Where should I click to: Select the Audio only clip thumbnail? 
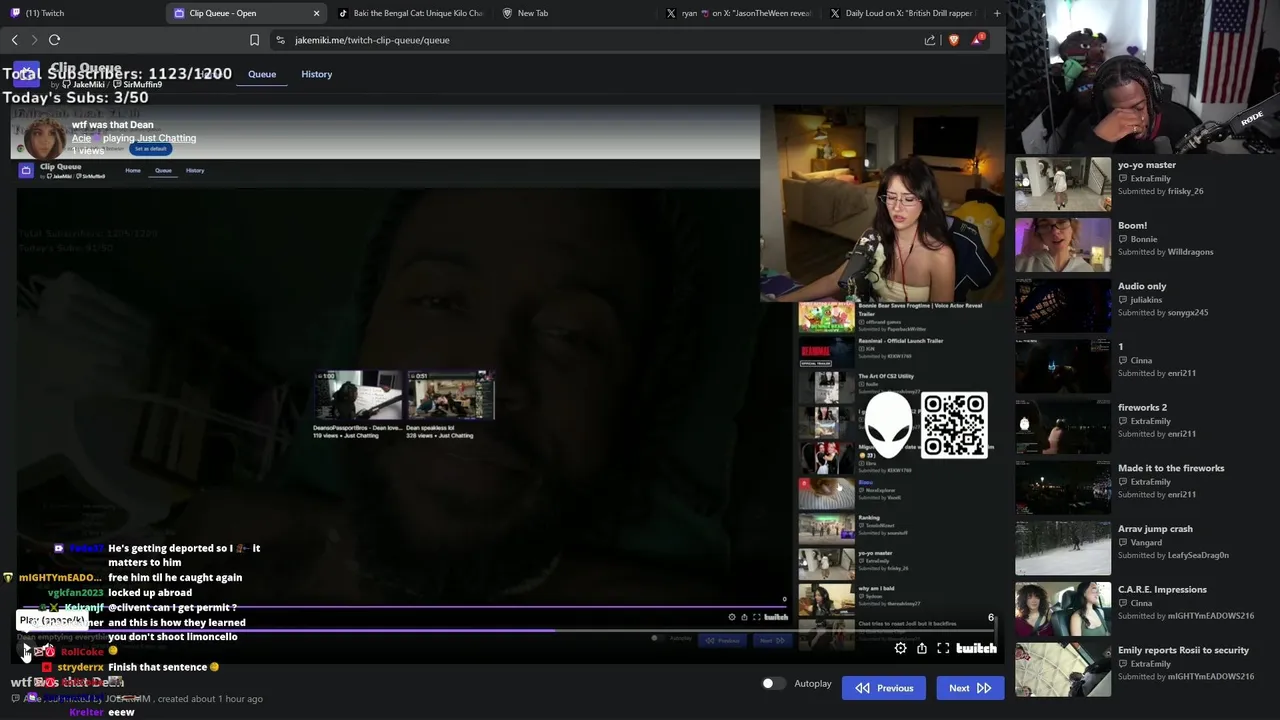(1063, 305)
